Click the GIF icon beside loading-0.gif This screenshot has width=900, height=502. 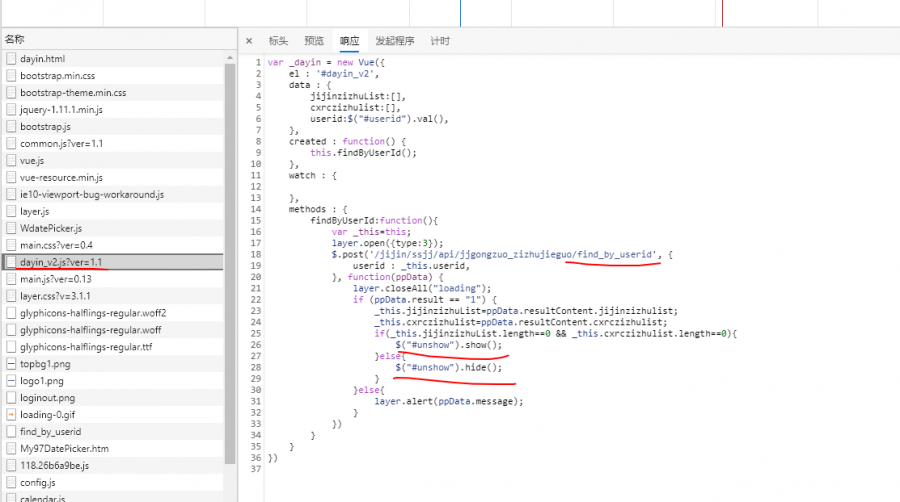11,415
